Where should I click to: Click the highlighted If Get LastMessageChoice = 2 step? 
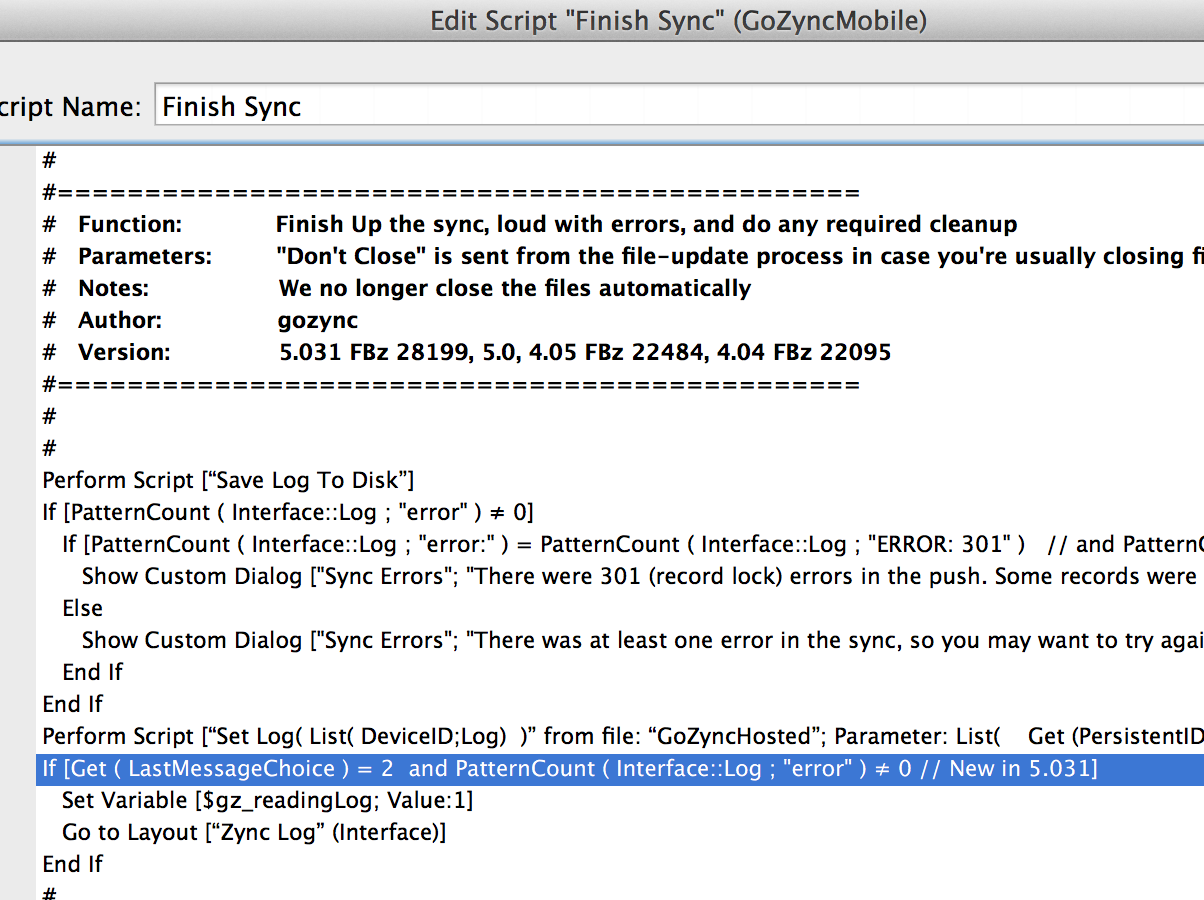click(620, 768)
